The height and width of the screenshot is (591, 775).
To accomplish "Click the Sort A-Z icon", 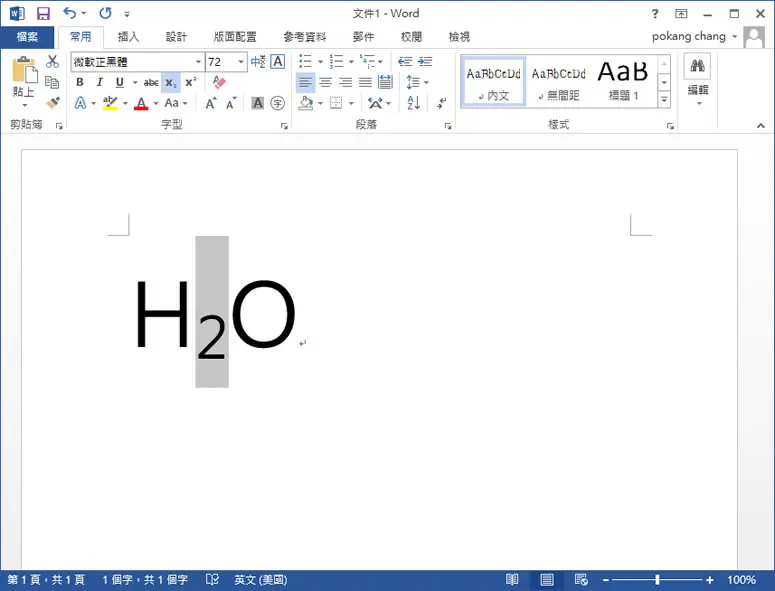I will (x=414, y=103).
